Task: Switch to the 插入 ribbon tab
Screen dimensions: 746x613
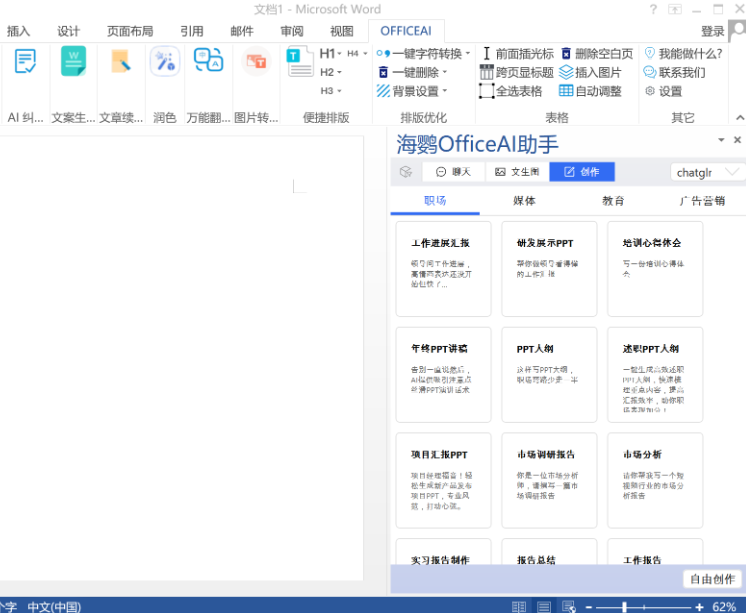Action: [19, 31]
